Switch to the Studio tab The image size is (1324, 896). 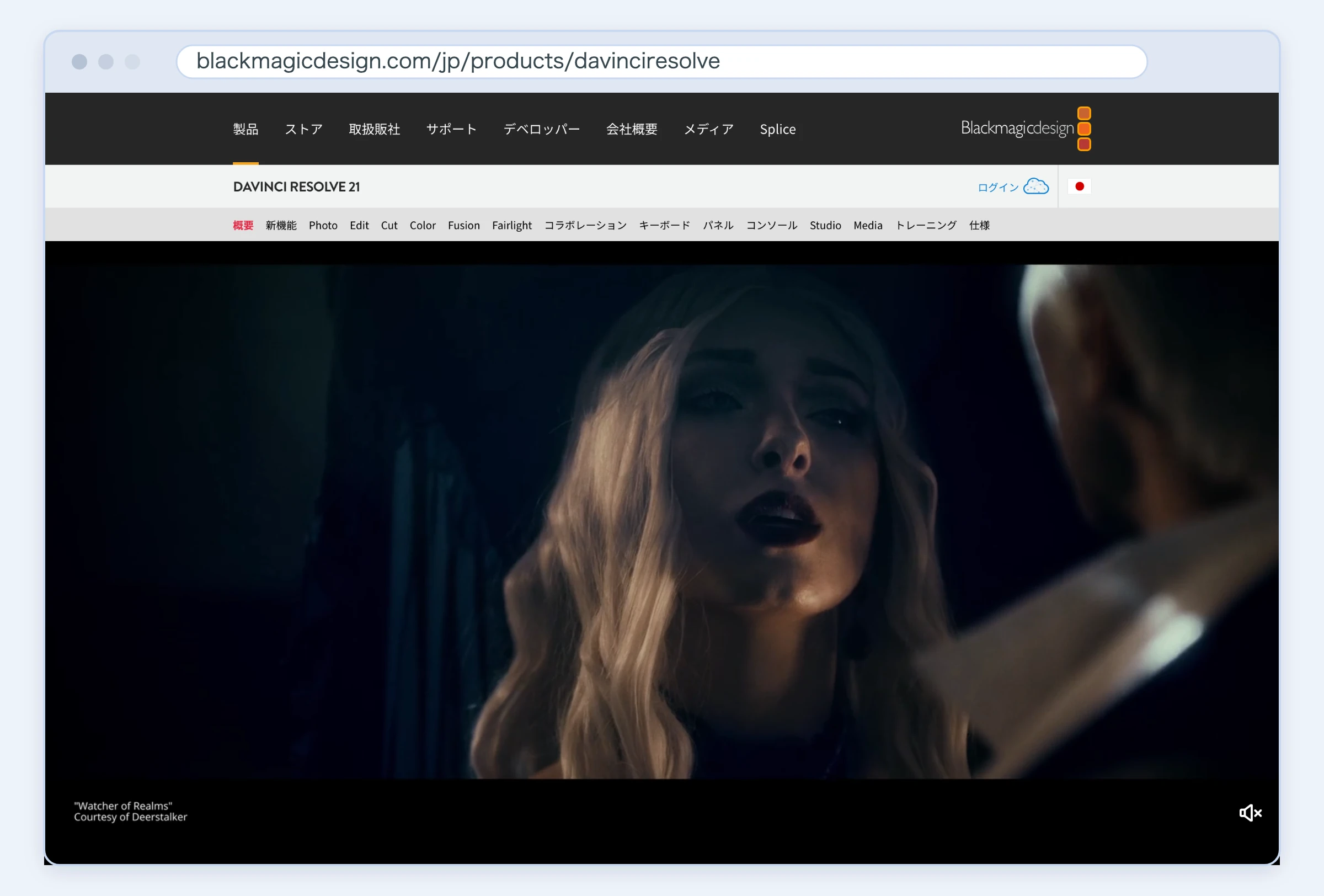click(x=825, y=225)
